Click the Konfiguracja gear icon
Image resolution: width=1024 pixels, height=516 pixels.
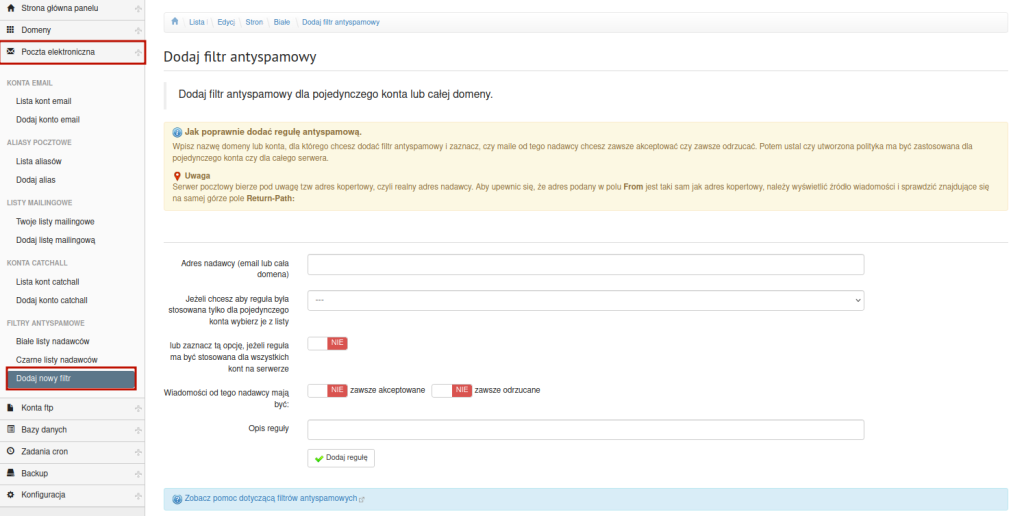click(x=11, y=495)
